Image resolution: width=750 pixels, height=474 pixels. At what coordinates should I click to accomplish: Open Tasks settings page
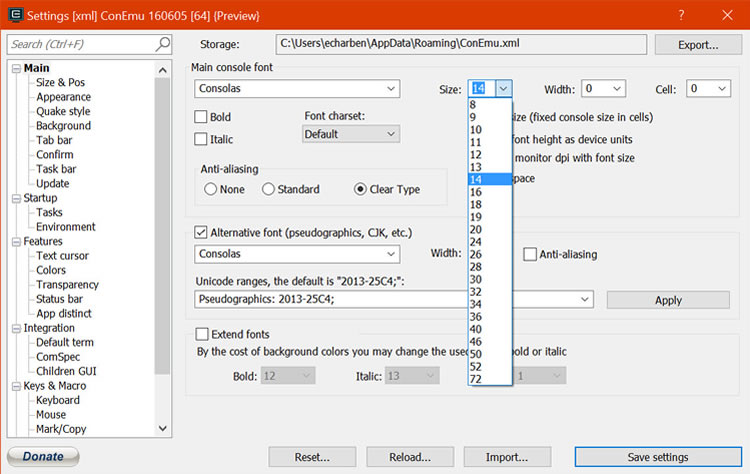point(49,212)
